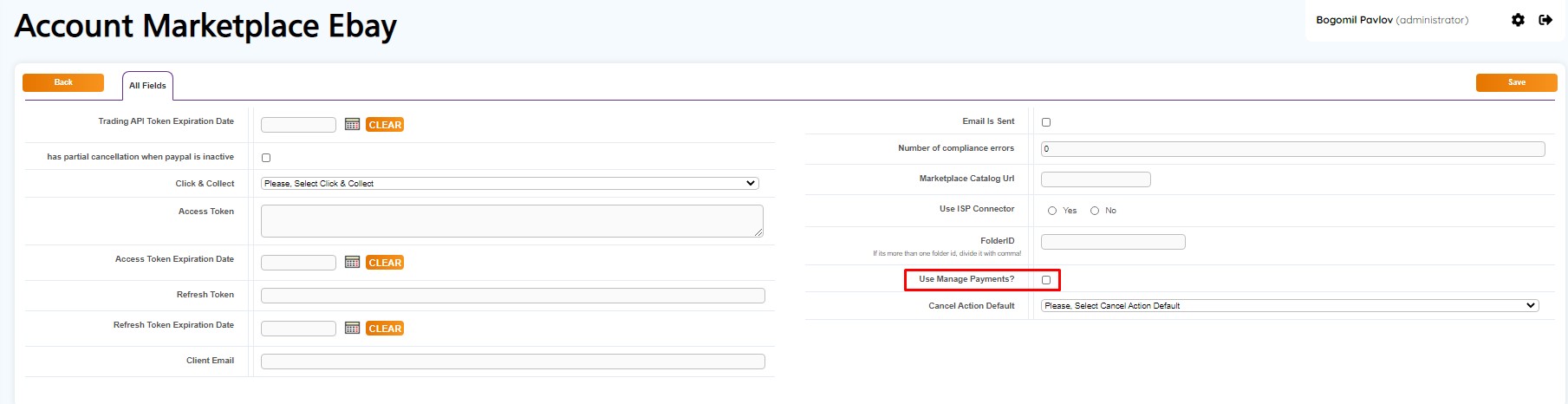Click the Back button
This screenshot has width=1568, height=404.
[x=63, y=82]
